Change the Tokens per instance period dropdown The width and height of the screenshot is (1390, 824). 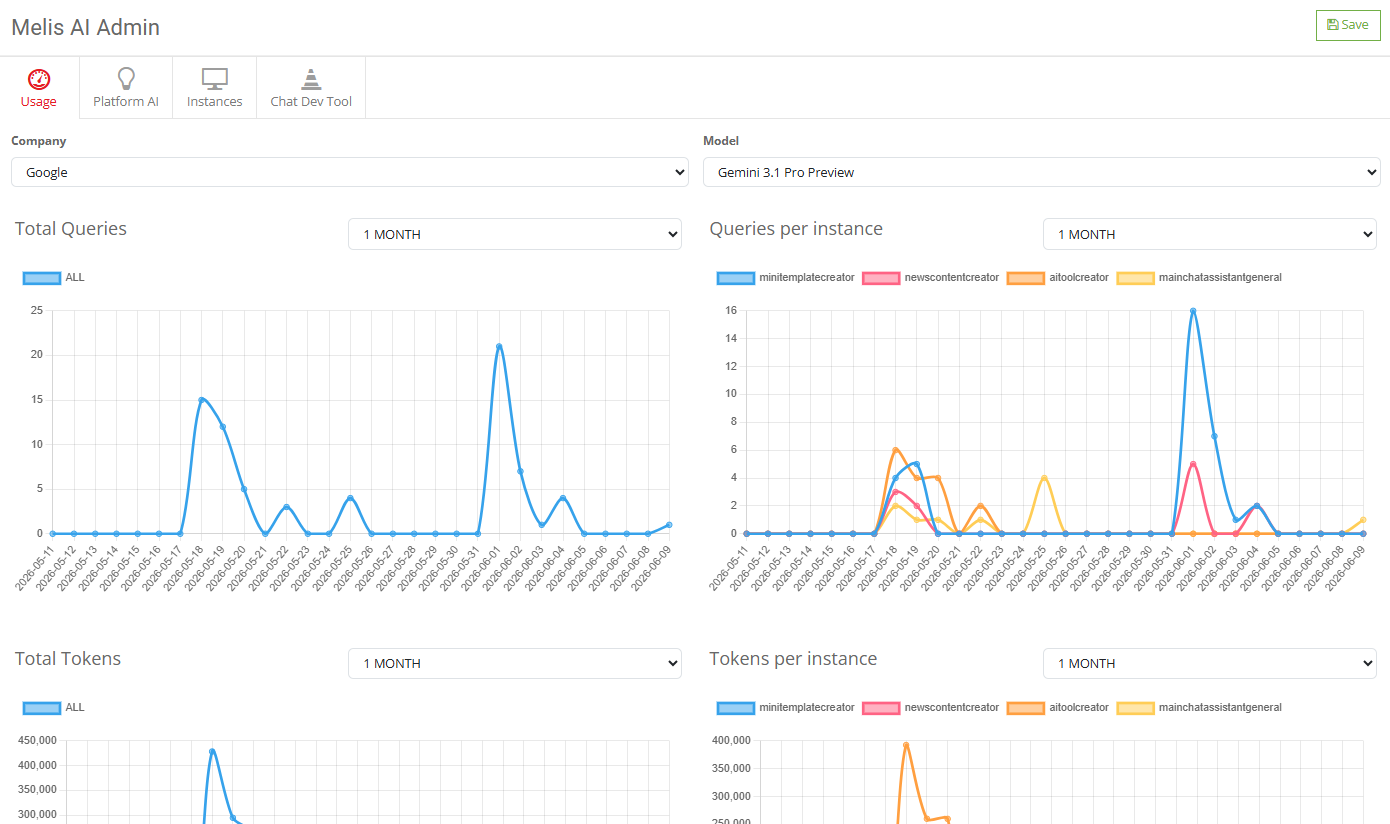(x=1210, y=663)
